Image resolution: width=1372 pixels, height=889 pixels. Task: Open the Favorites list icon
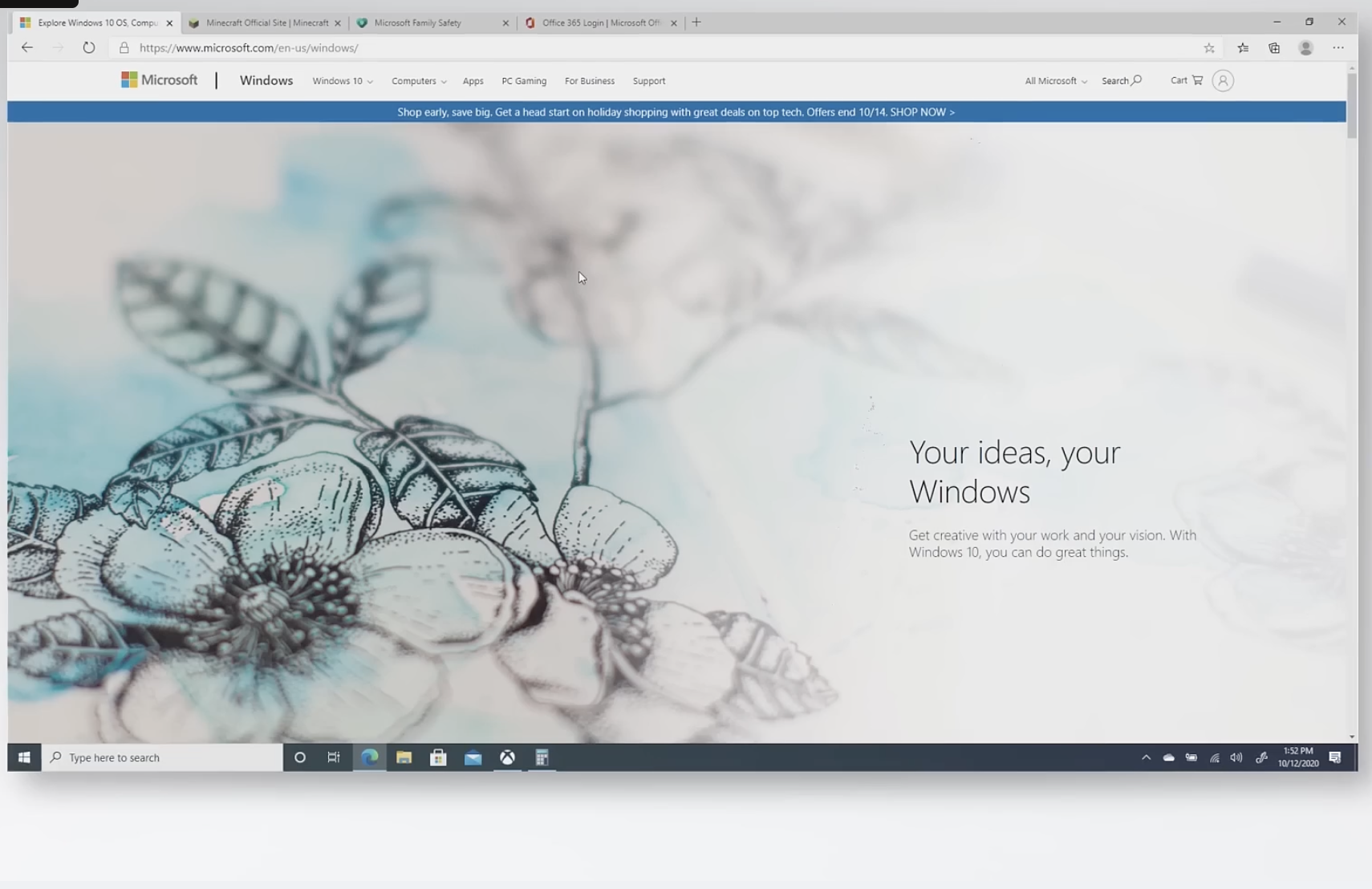tap(1243, 48)
